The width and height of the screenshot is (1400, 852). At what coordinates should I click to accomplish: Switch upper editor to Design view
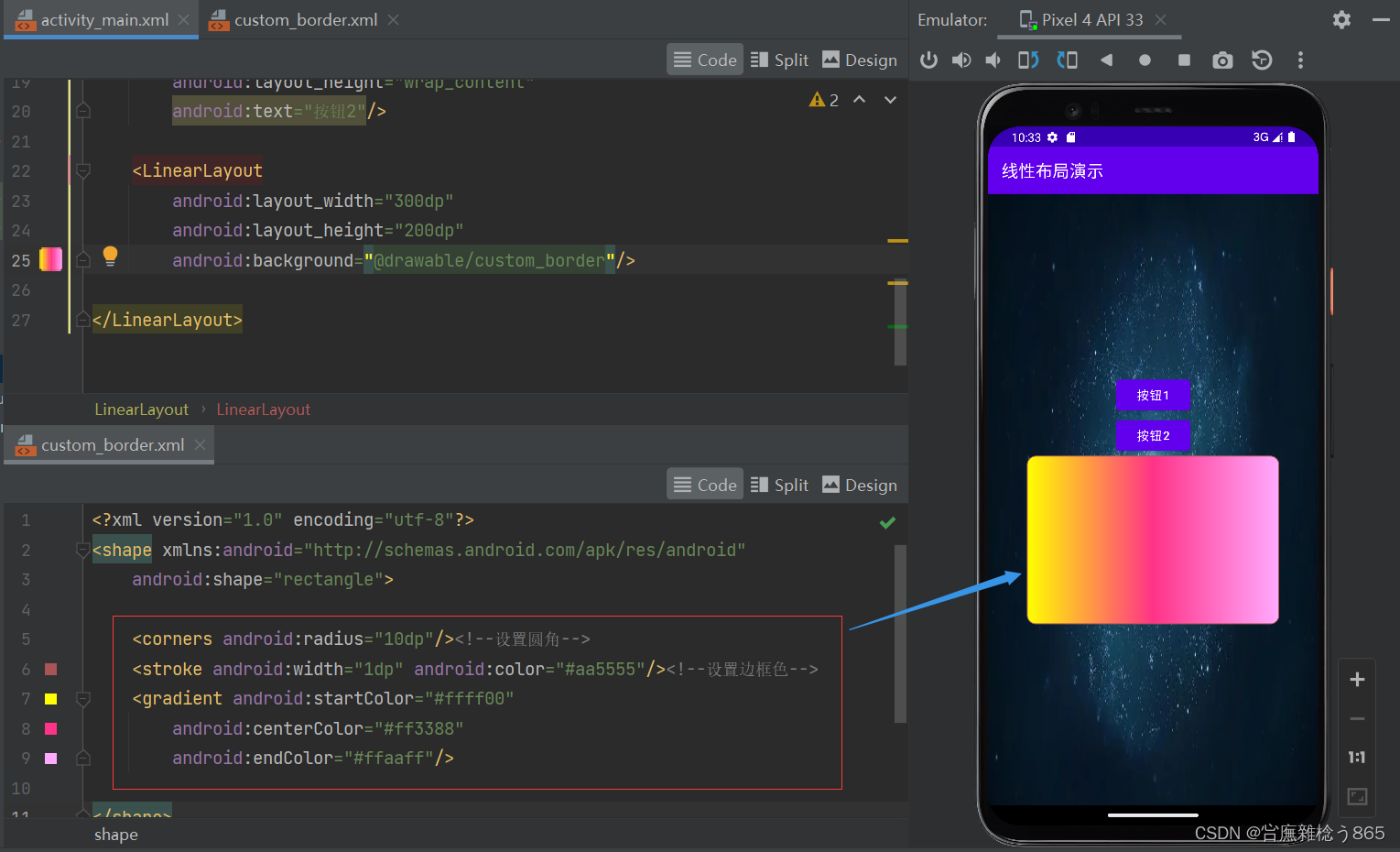click(x=860, y=60)
